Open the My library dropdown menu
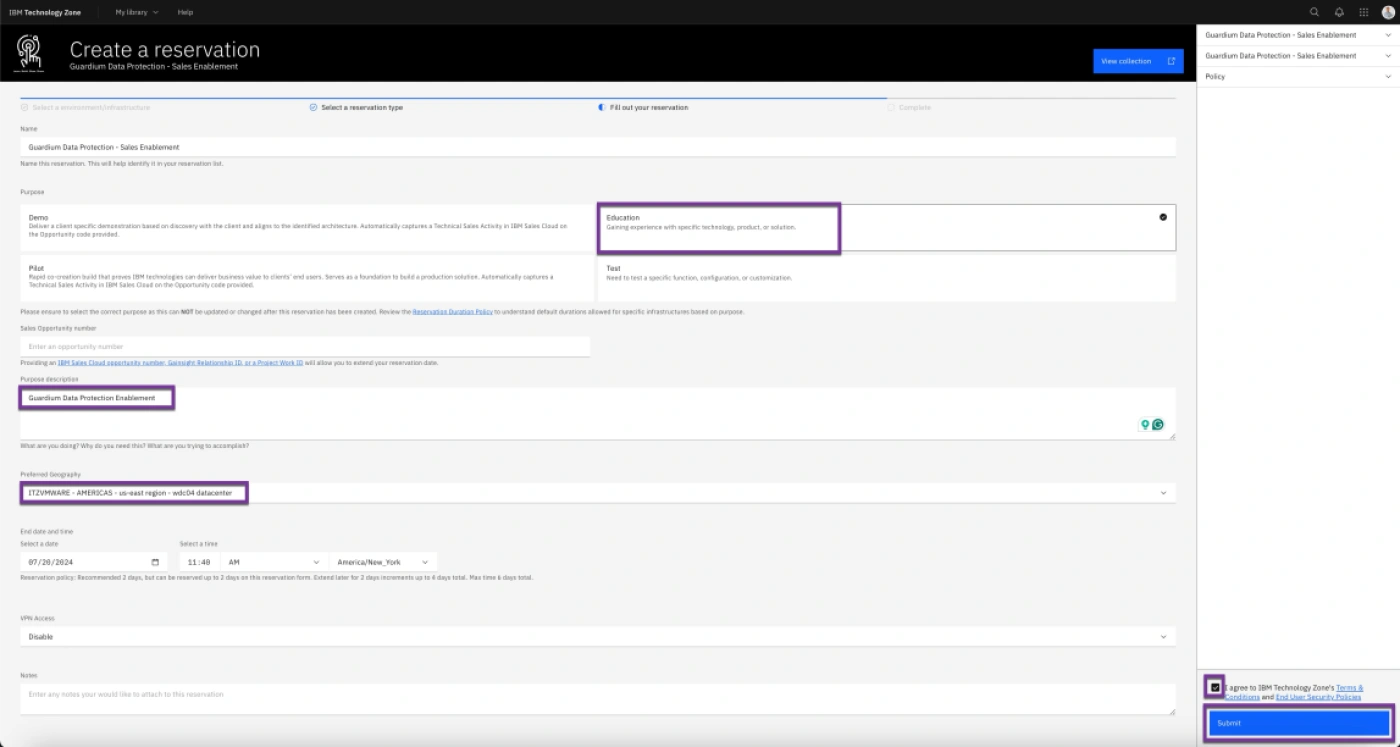Viewport: 1400px width, 747px height. (136, 12)
